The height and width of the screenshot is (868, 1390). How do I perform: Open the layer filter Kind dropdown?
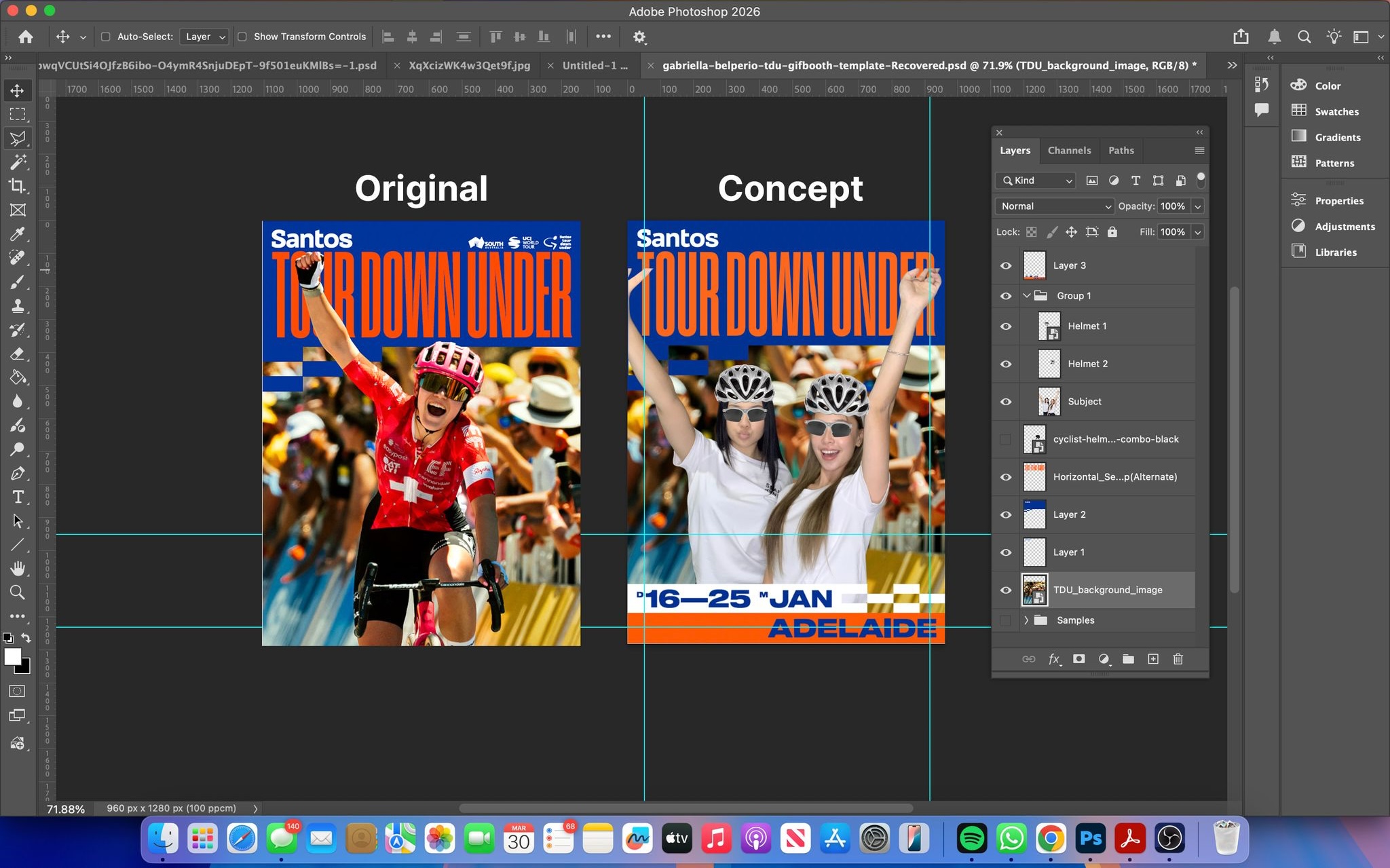pos(1036,181)
